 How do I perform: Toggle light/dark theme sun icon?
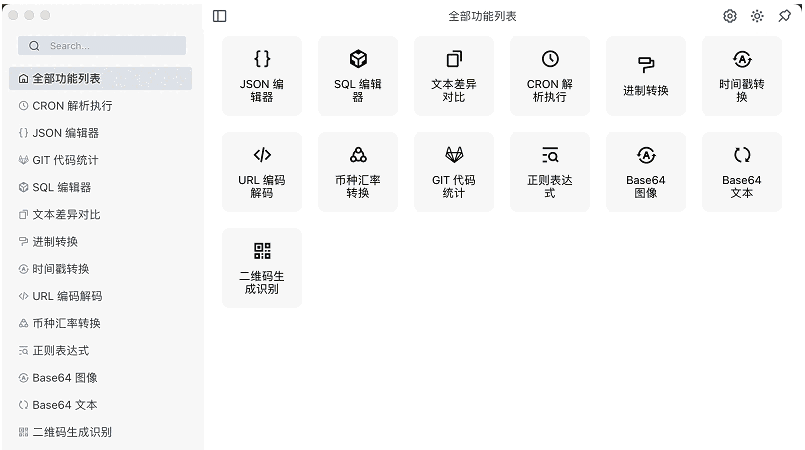click(757, 16)
